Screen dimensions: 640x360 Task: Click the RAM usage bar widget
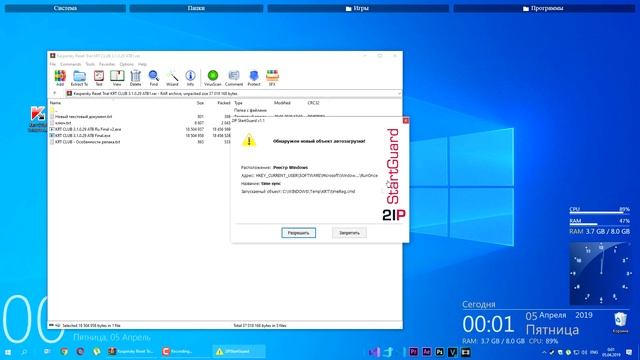600,222
